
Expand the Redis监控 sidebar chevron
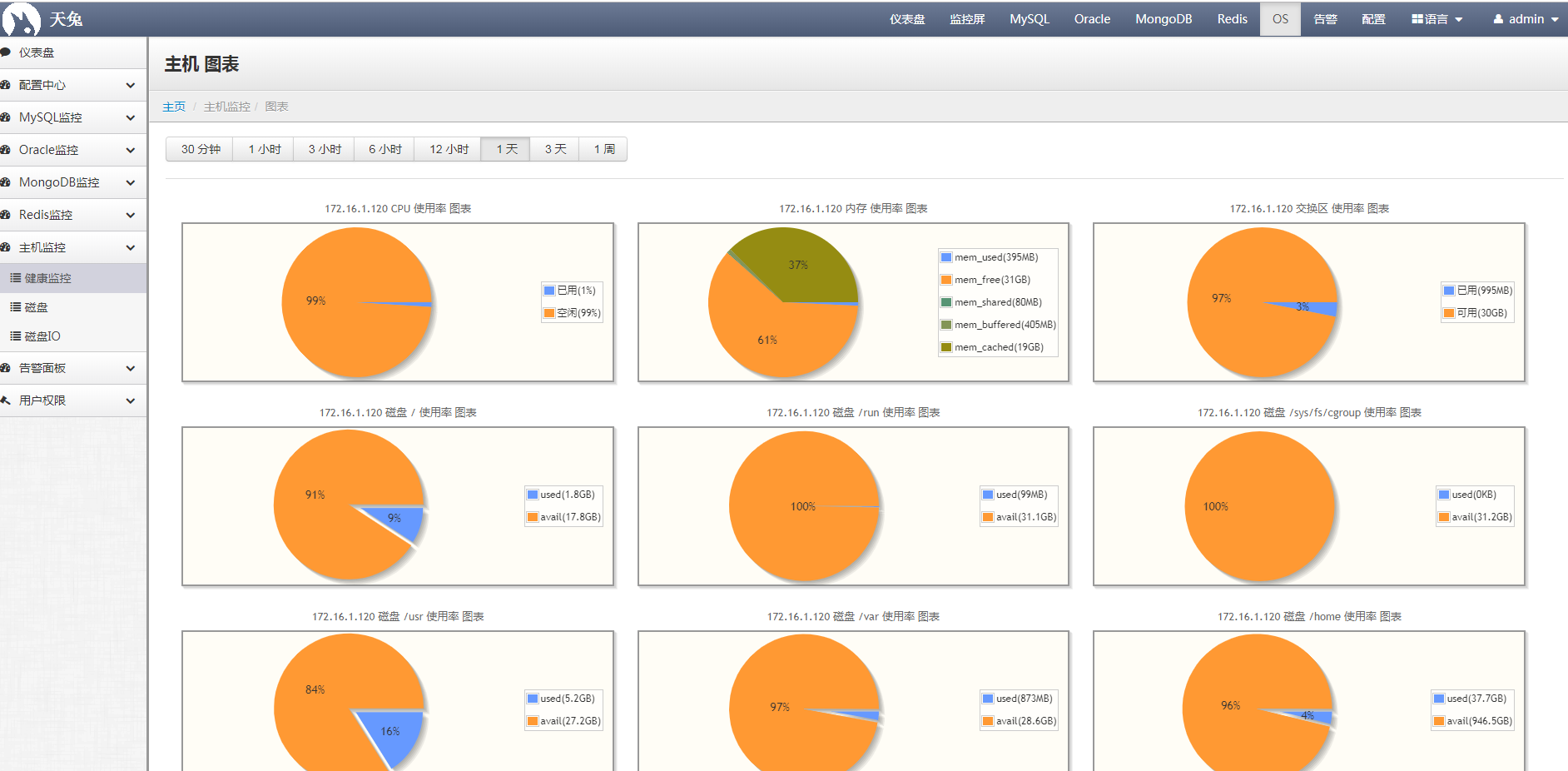point(131,215)
